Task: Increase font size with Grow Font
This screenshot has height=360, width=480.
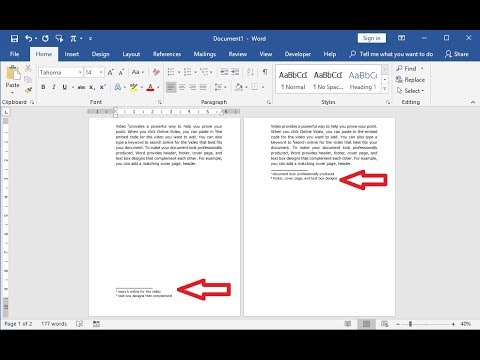Action: point(110,72)
